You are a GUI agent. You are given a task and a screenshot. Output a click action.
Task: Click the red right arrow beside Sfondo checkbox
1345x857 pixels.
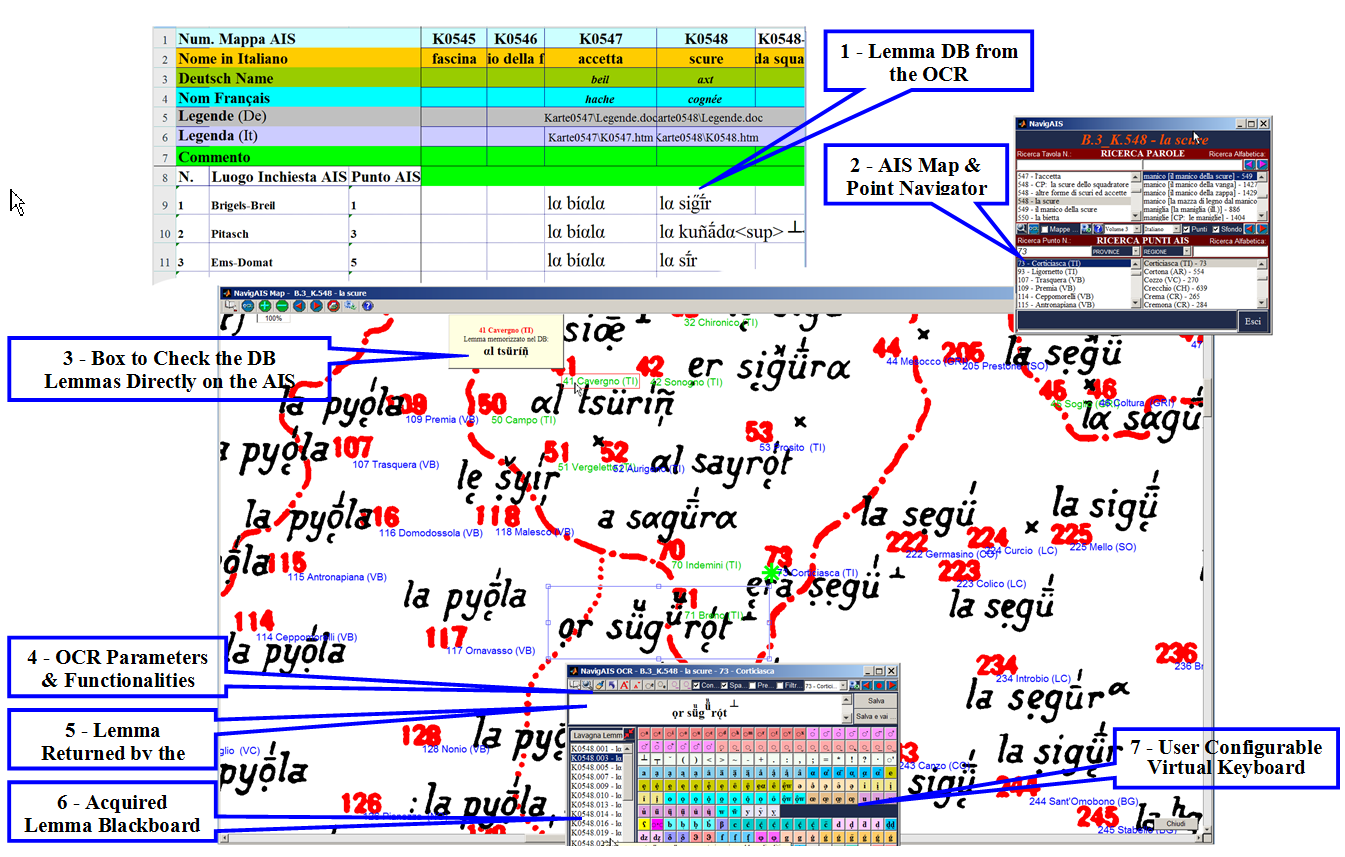click(1263, 229)
